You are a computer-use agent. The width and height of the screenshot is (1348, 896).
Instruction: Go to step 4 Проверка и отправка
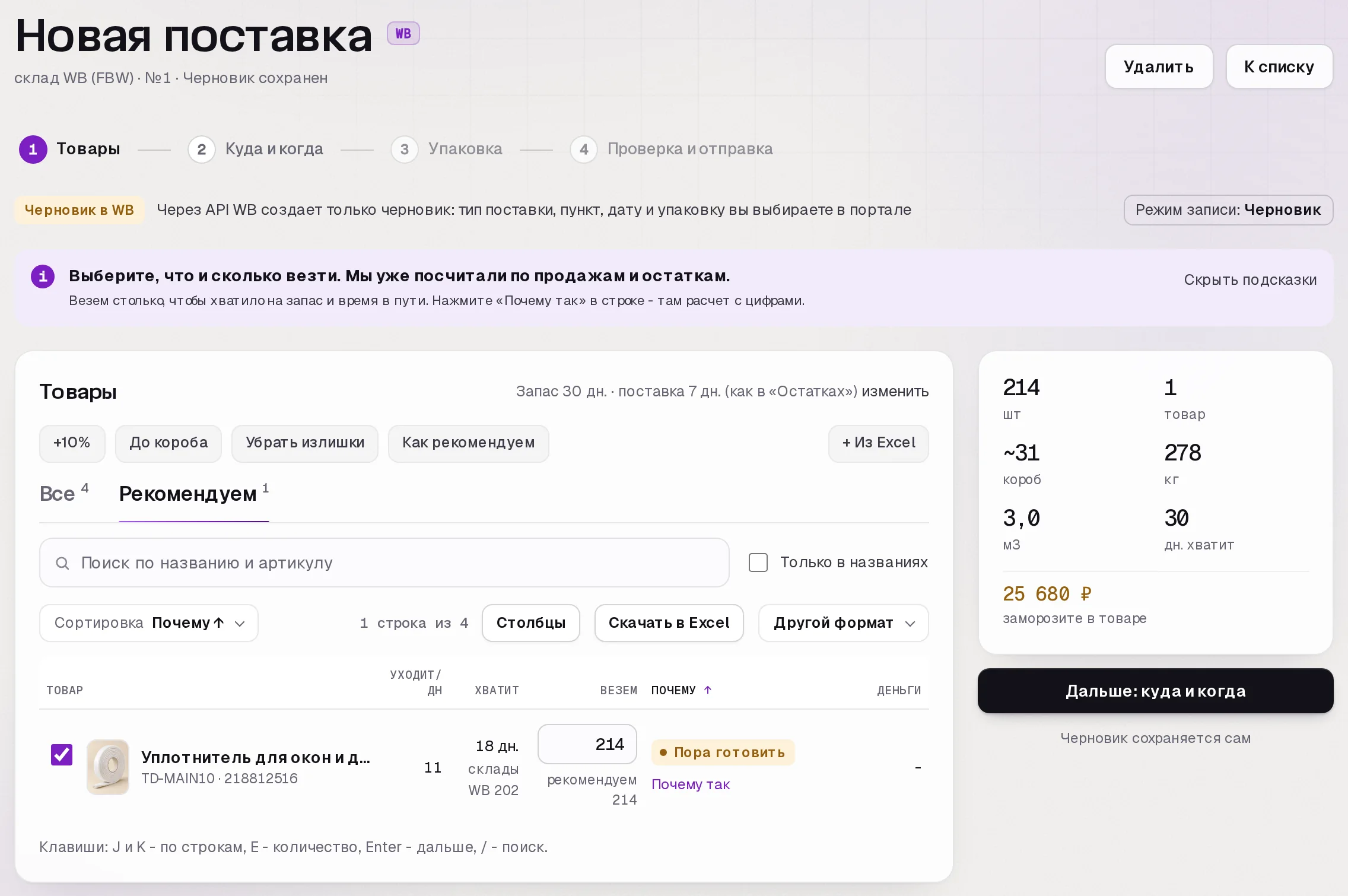pyautogui.click(x=672, y=149)
